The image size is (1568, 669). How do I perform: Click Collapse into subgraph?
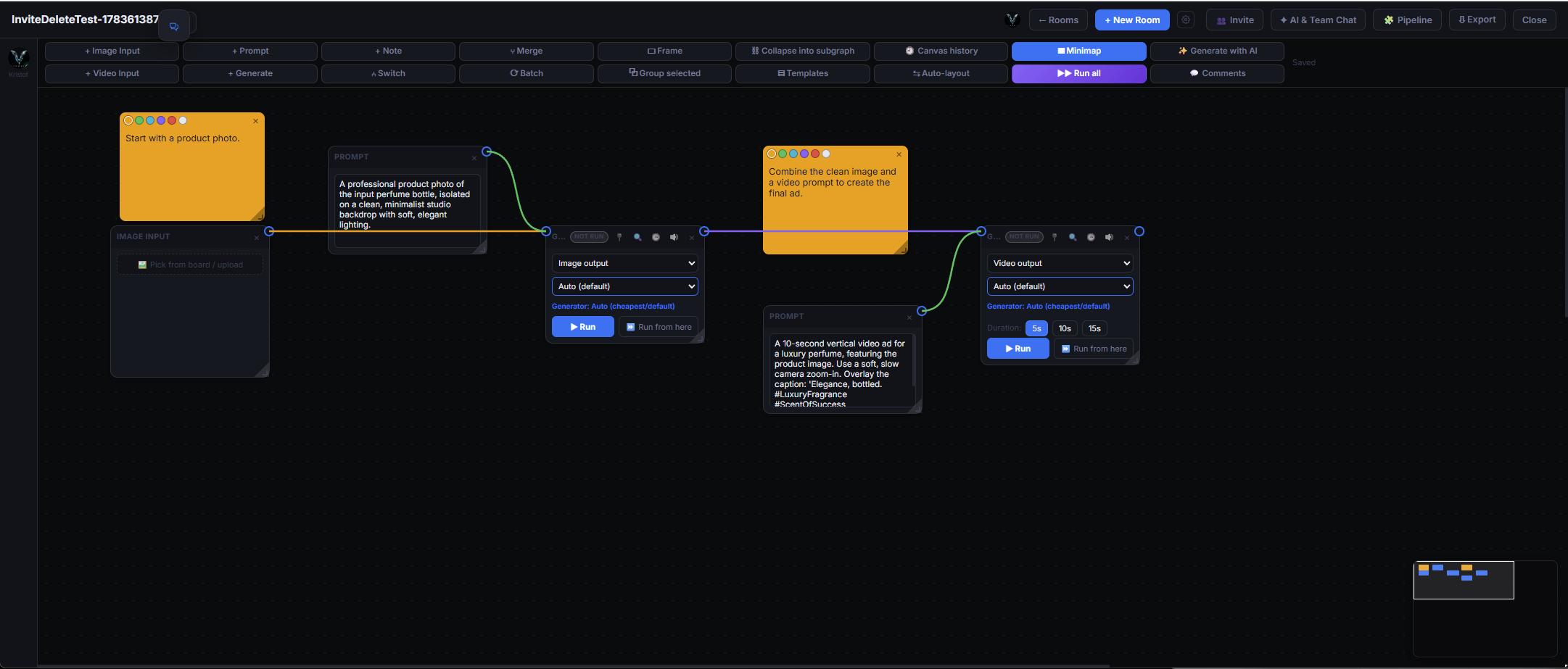coord(802,51)
